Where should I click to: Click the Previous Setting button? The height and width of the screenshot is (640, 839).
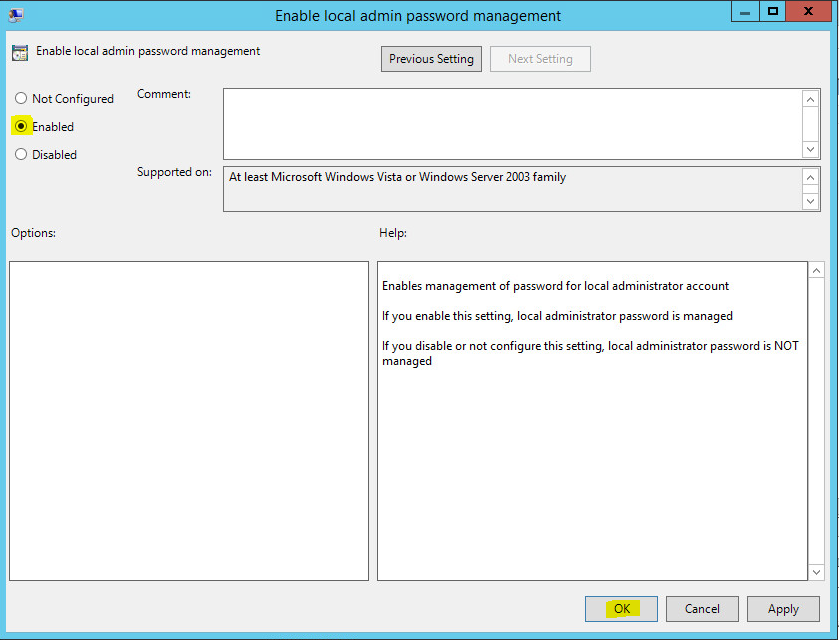(431, 59)
